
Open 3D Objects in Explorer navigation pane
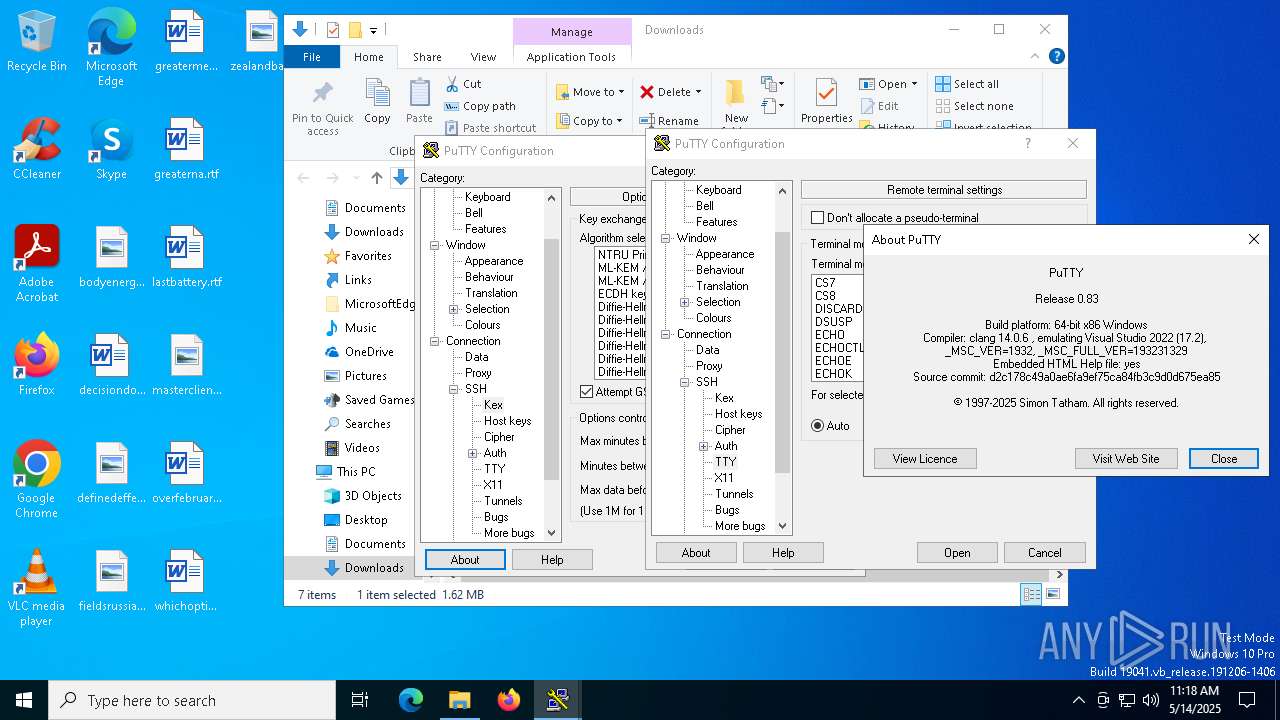click(363, 496)
